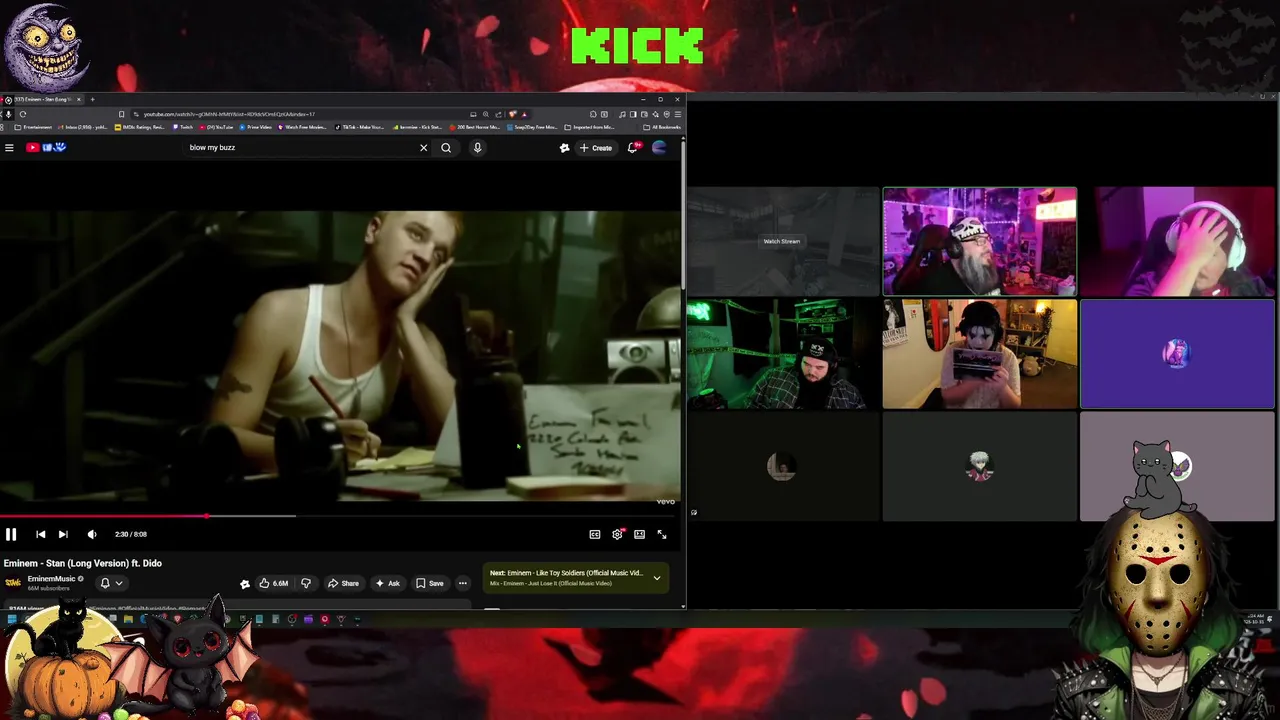This screenshot has width=1280, height=720.
Task: Select the green-lit room webcam tile
Action: [x=782, y=354]
